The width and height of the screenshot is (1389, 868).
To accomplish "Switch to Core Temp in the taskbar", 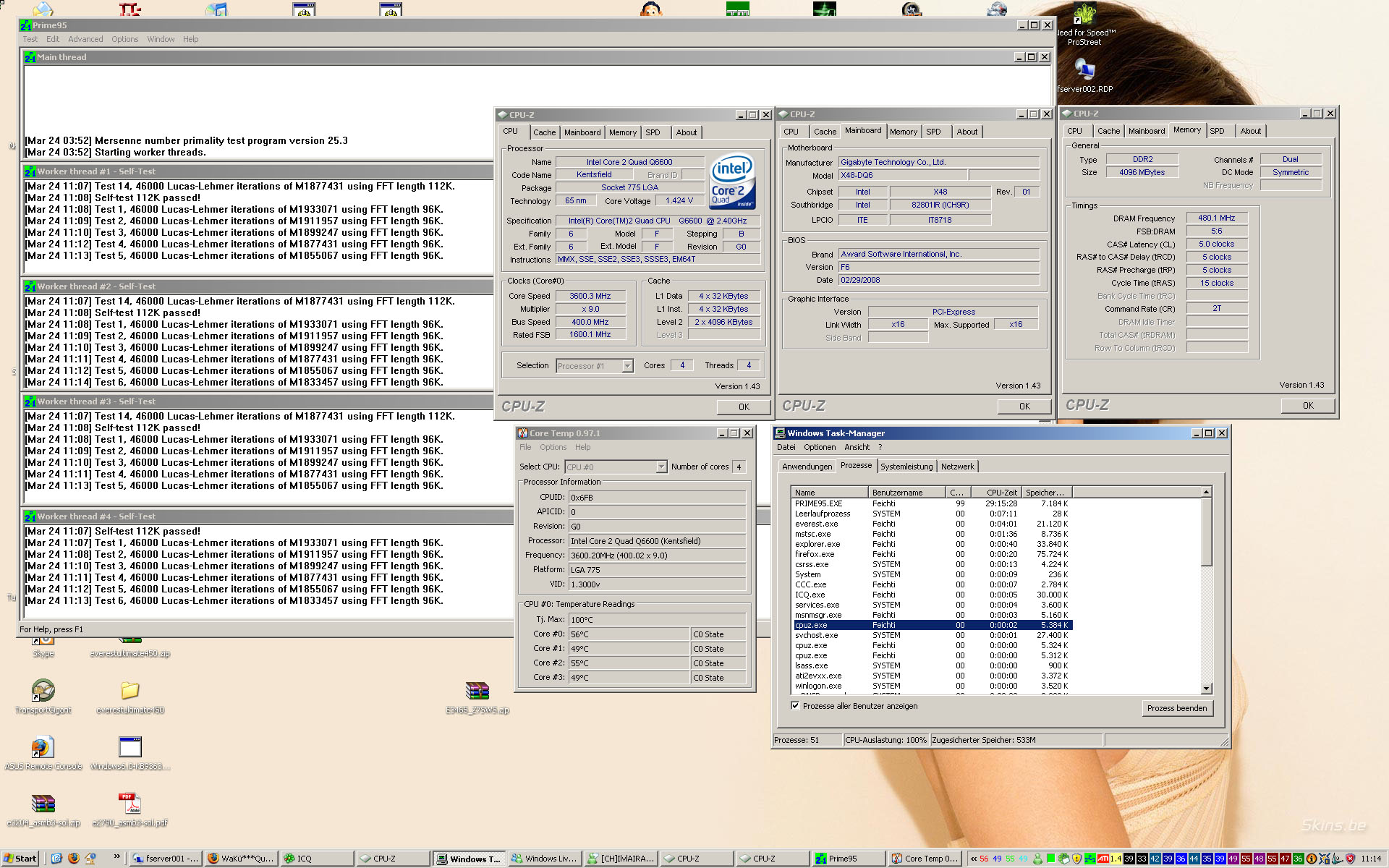I will pos(924,859).
